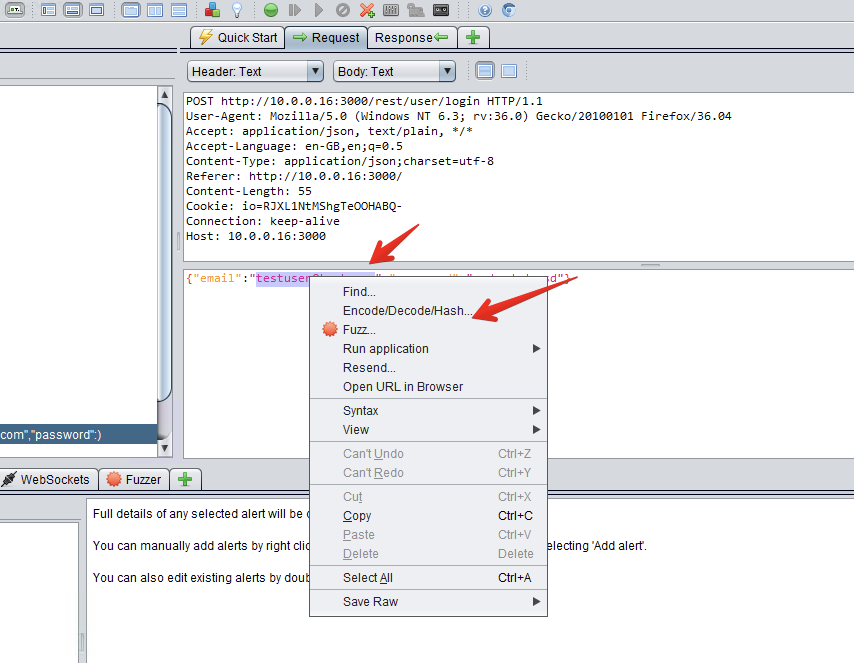Open the Header: Text dropdown
Screen dimensions: 854x663
pyautogui.click(x=255, y=71)
